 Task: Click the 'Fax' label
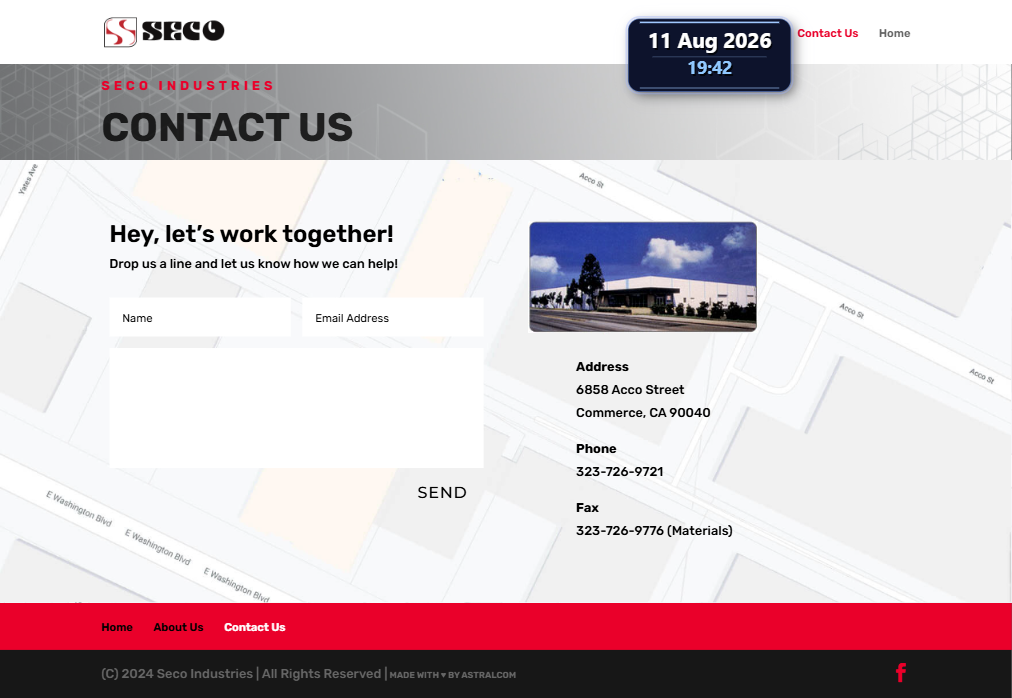[x=587, y=508]
